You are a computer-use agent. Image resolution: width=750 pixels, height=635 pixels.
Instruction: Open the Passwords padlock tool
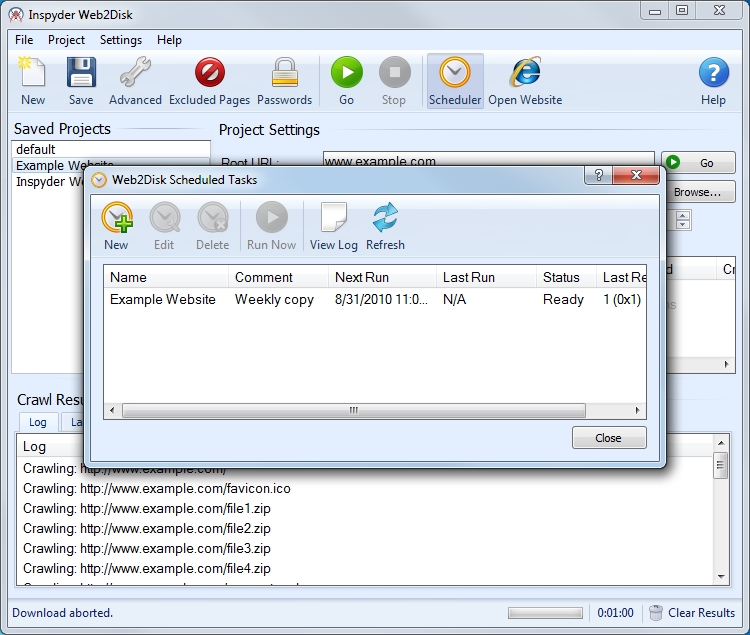point(285,80)
